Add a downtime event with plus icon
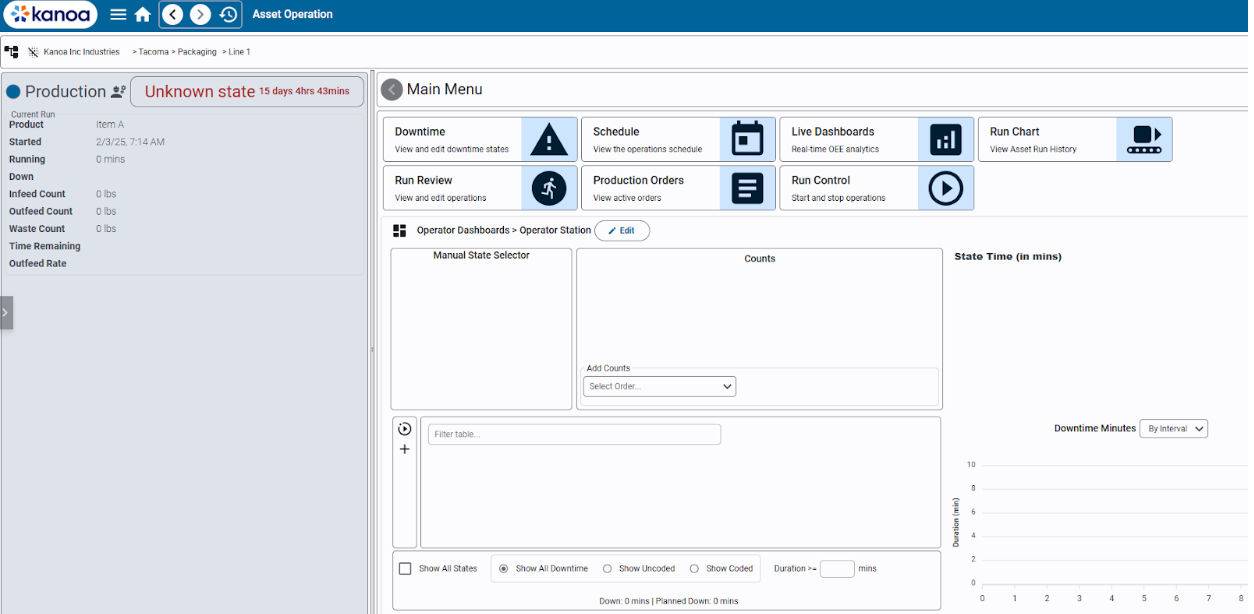 pos(405,449)
